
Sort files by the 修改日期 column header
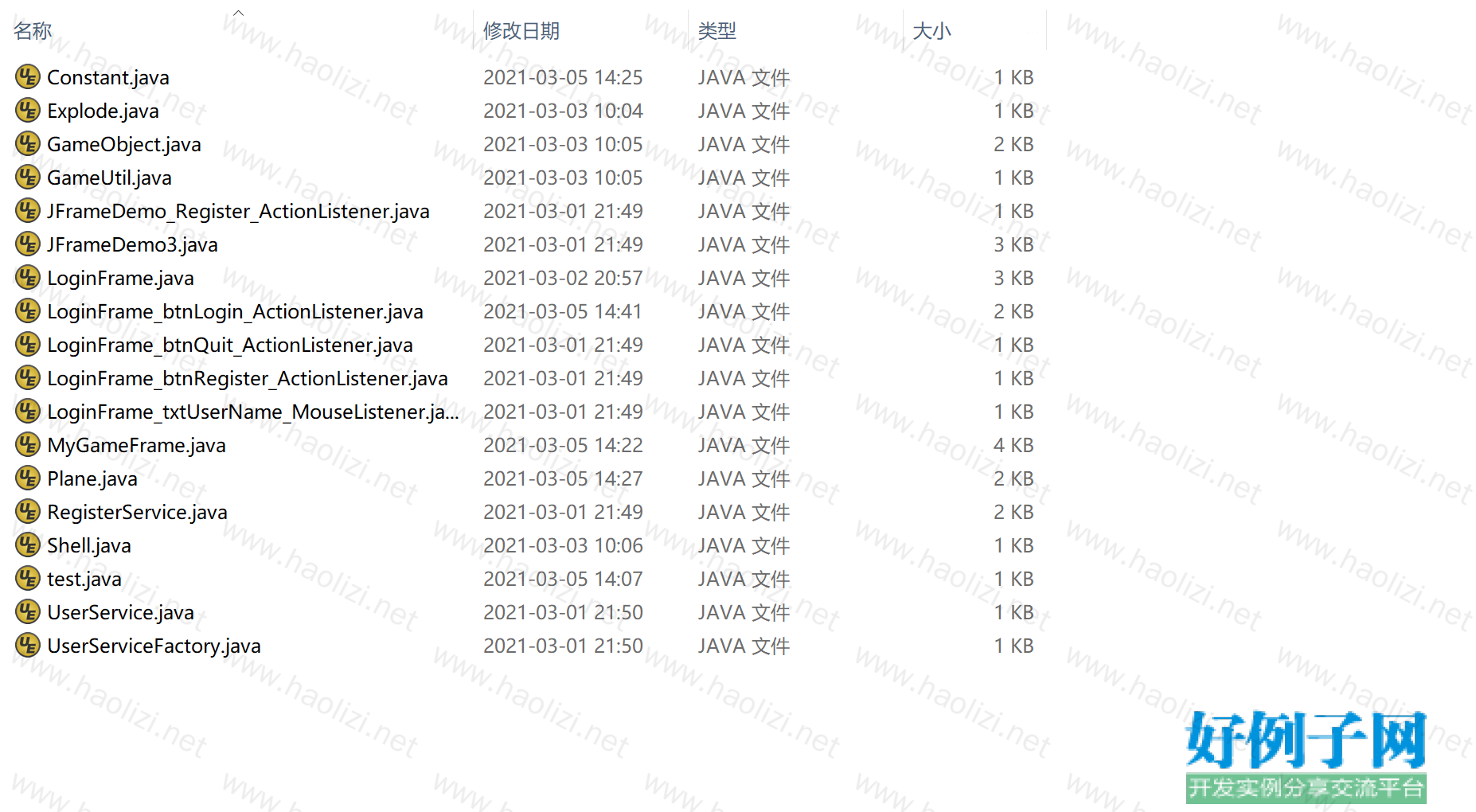coord(521,31)
